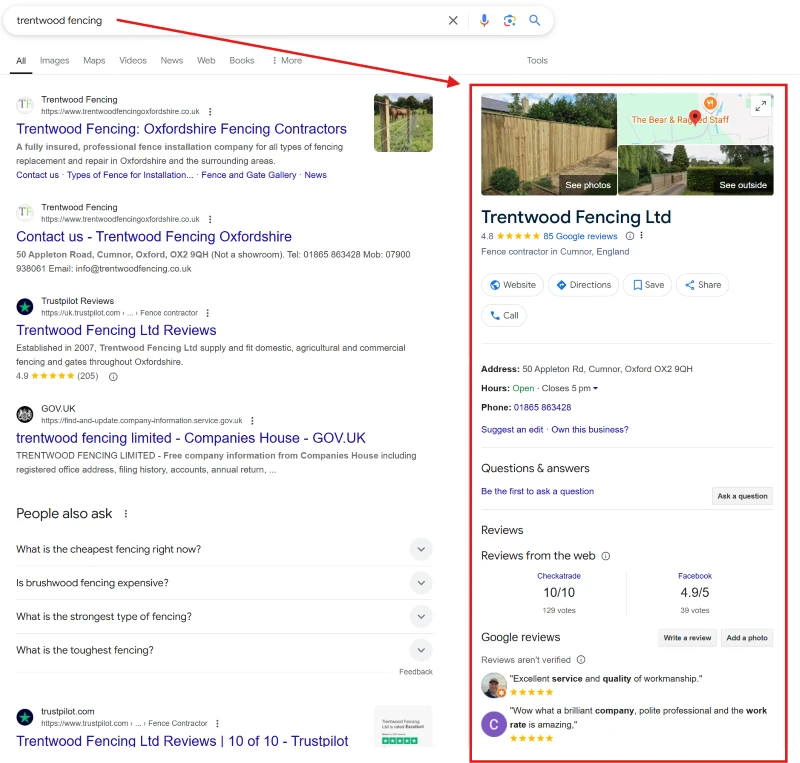Switch to Maps tab
The image size is (800, 763).
click(x=94, y=61)
